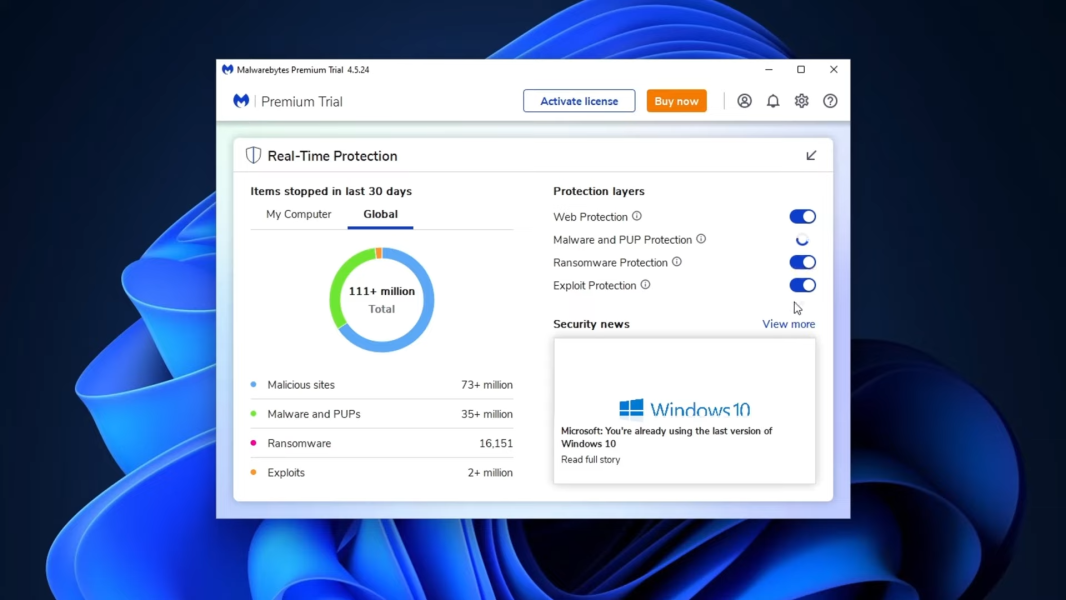
Task: Select the Ransomware row
Action: pyautogui.click(x=381, y=443)
